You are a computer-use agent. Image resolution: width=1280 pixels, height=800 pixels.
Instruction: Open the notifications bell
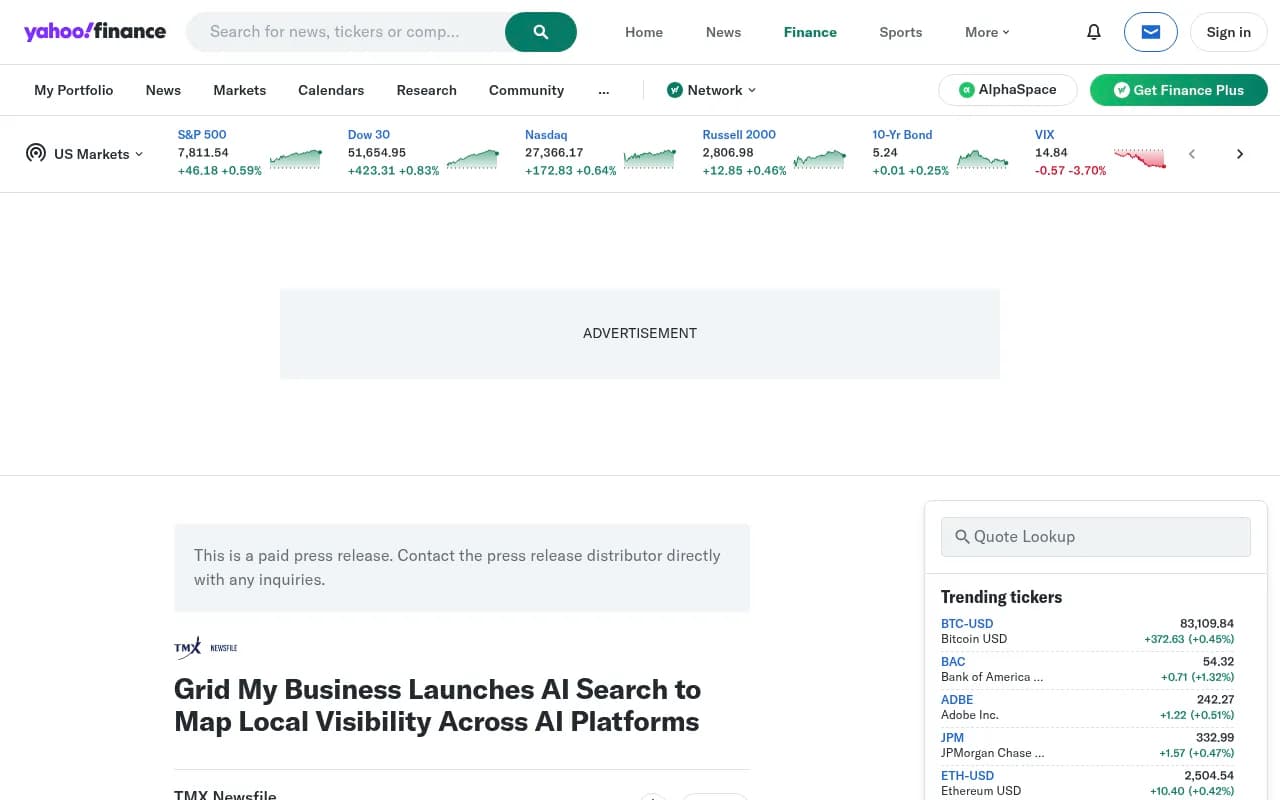click(x=1094, y=32)
